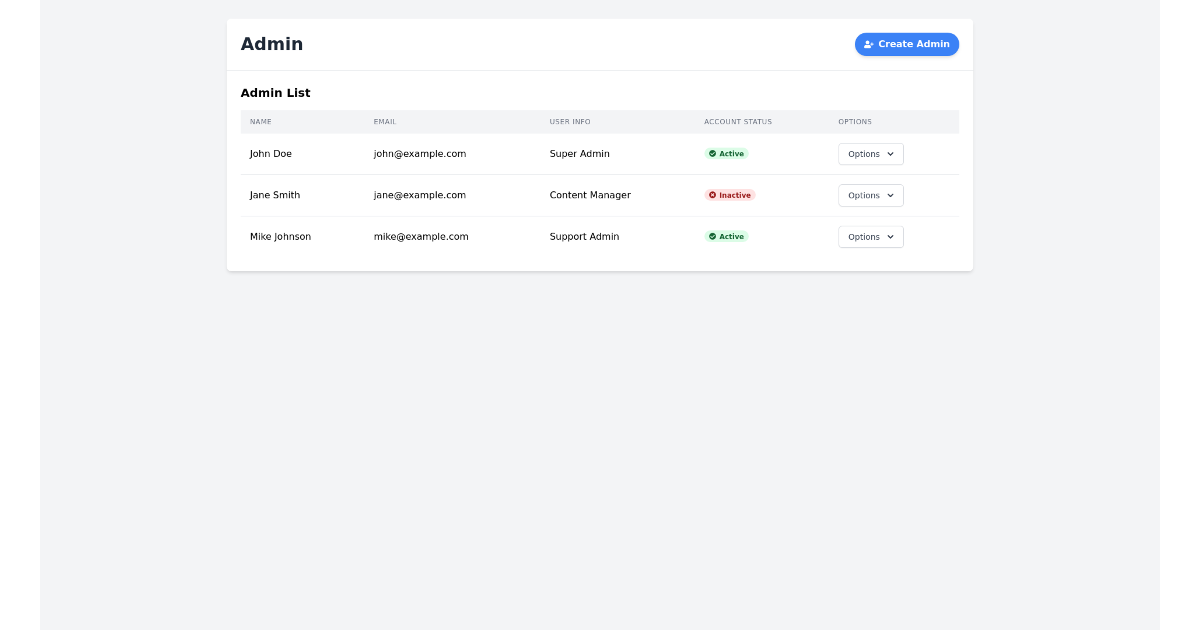1200x630 pixels.
Task: Click the ACCOUNT STATUS column header
Action: tap(737, 121)
